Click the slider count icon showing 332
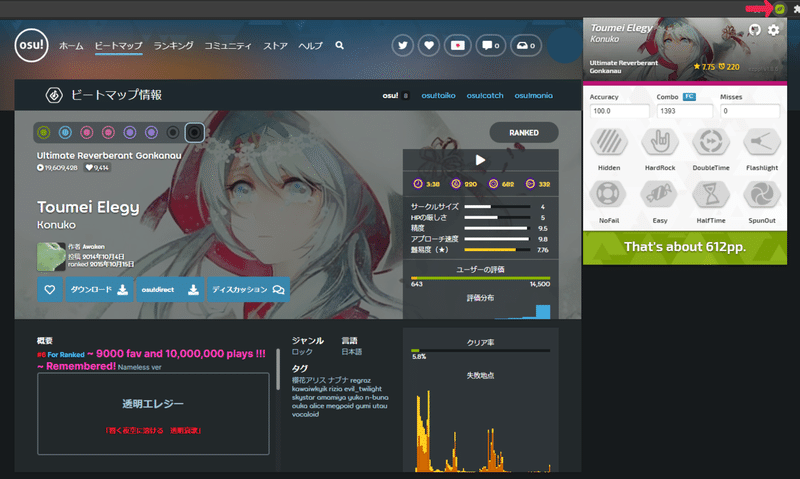This screenshot has width=800, height=479. pyautogui.click(x=530, y=184)
